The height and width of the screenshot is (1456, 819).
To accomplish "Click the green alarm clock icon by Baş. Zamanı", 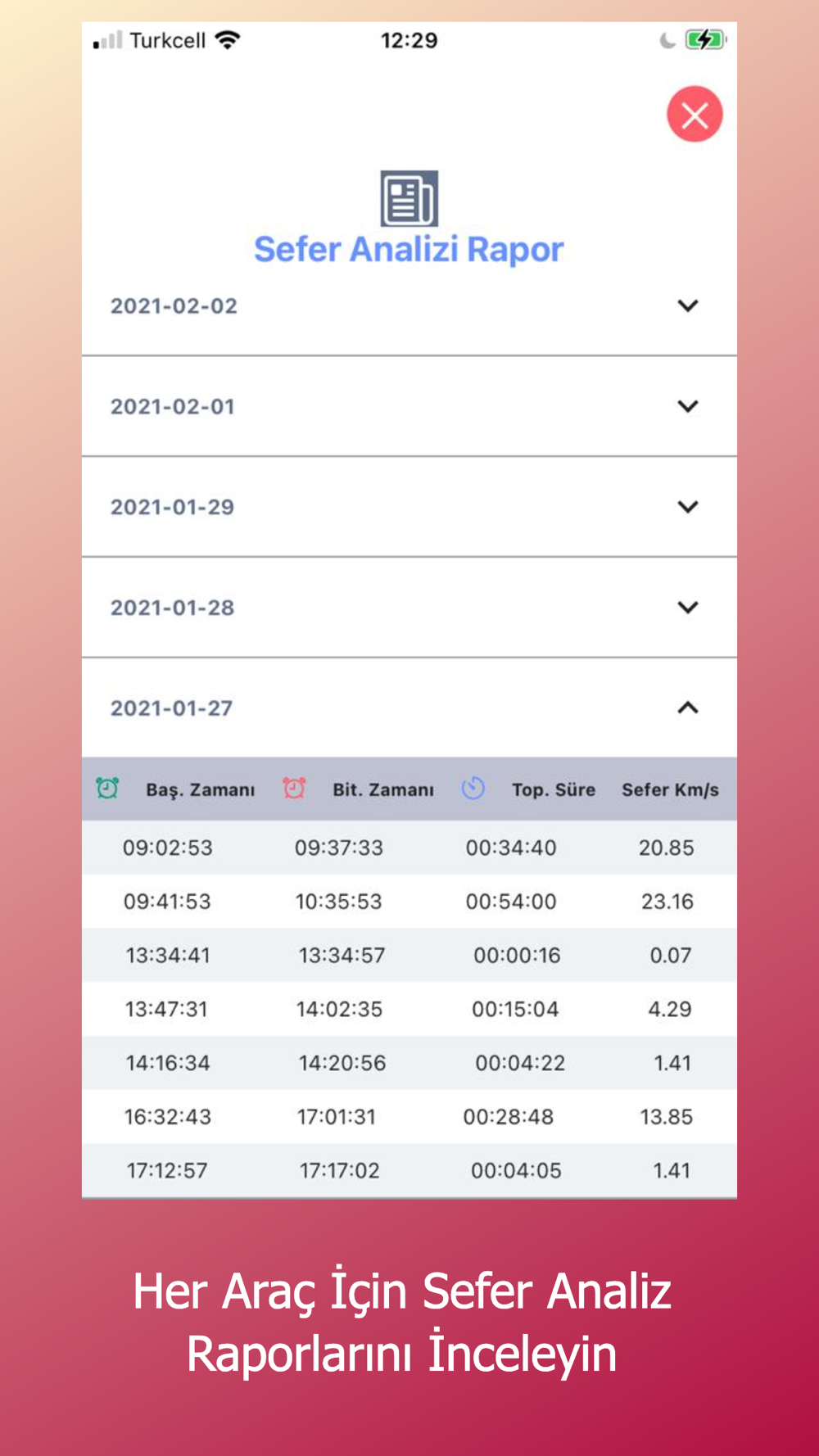I will (x=107, y=788).
